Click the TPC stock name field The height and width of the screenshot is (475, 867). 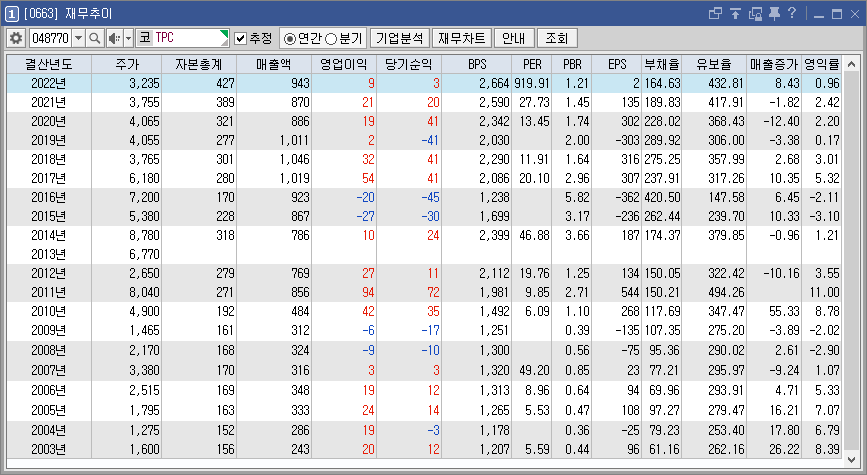tap(189, 38)
